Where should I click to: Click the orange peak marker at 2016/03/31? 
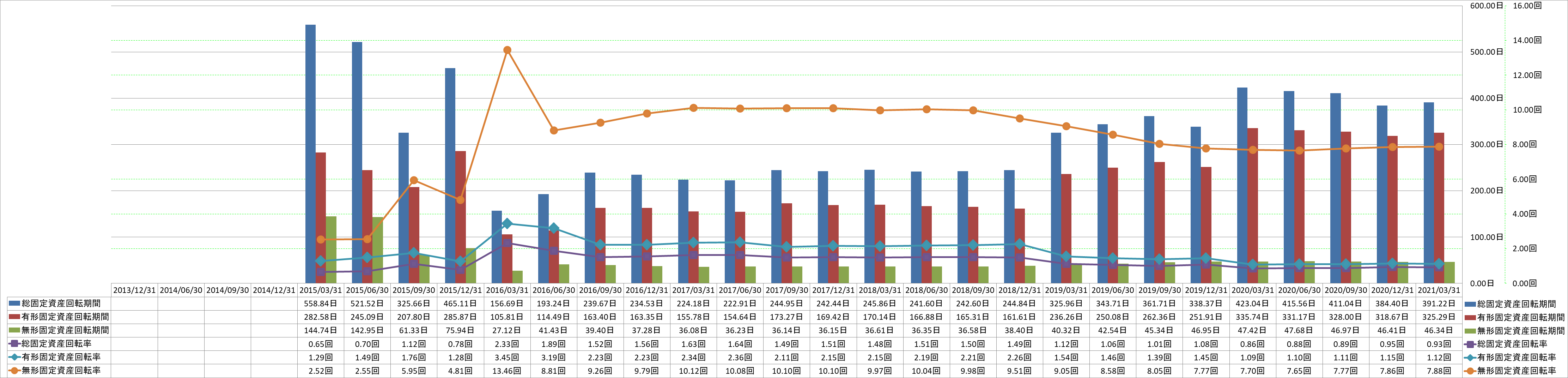click(x=507, y=50)
